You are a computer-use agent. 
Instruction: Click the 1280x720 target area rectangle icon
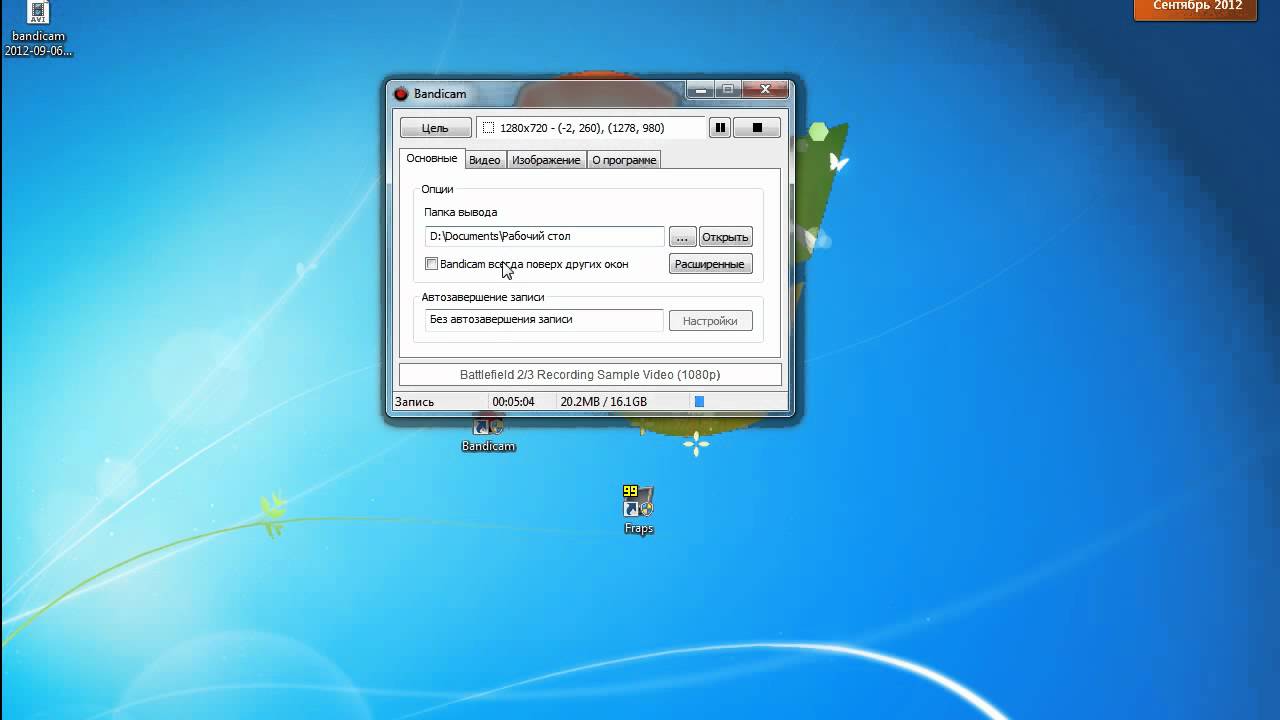pyautogui.click(x=489, y=128)
